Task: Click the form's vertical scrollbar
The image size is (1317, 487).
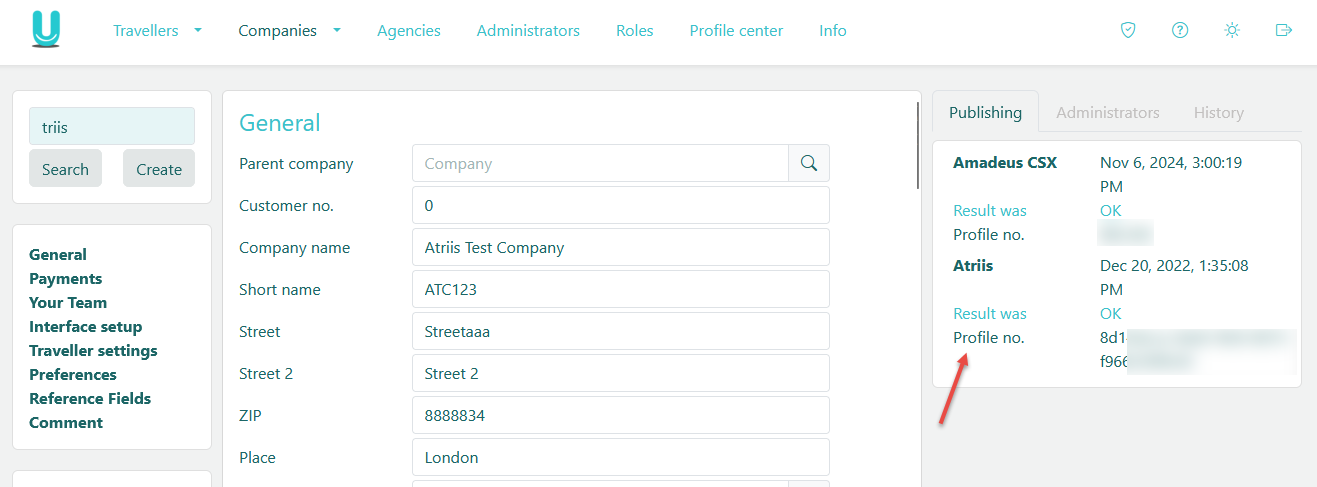Action: pos(918,145)
